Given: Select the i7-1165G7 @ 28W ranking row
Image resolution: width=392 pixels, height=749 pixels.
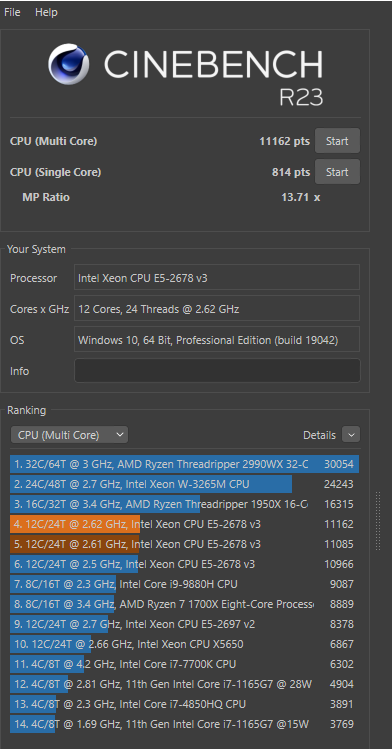Looking at the screenshot, I should [x=185, y=684].
